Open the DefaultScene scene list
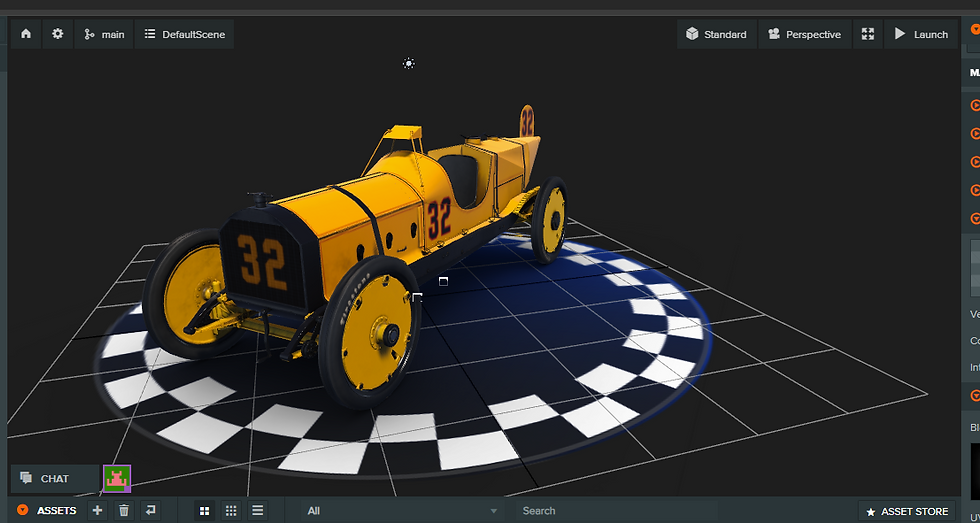 (184, 34)
